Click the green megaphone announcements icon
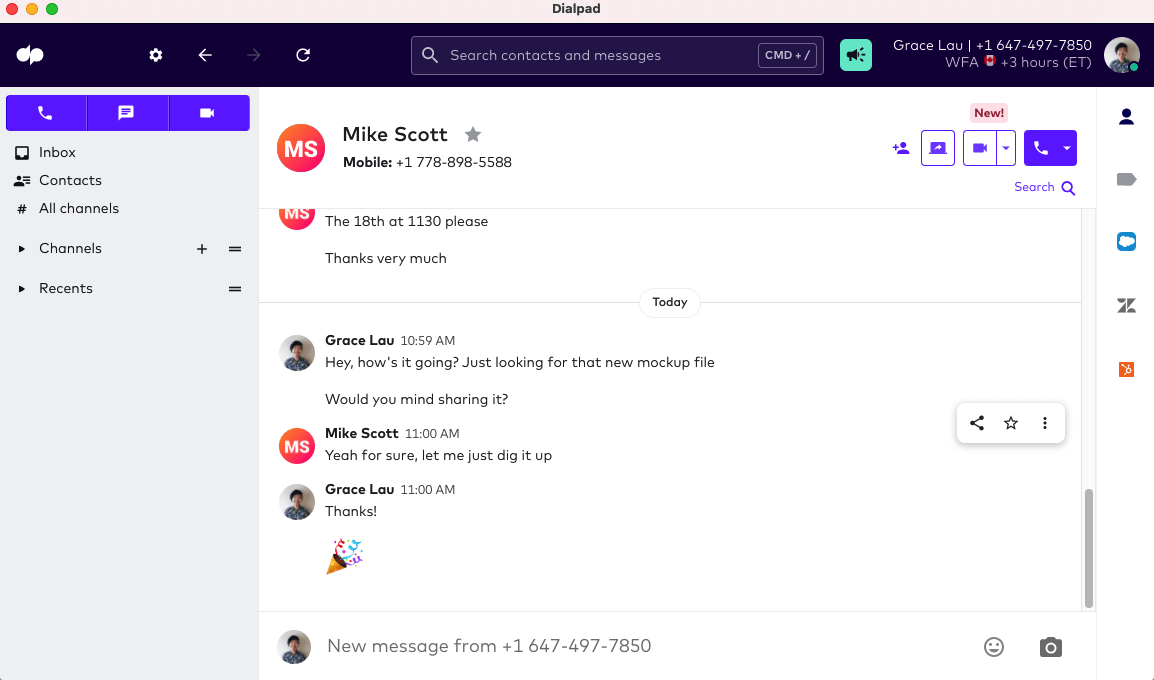 [x=856, y=55]
